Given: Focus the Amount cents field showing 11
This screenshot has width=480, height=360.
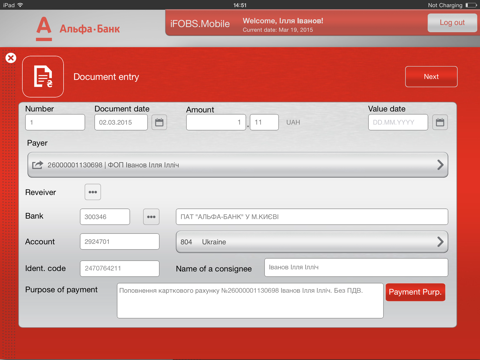Looking at the screenshot, I should [x=264, y=122].
